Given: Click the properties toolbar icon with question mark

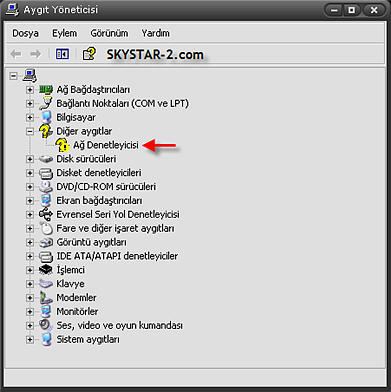Looking at the screenshot, I should (89, 54).
